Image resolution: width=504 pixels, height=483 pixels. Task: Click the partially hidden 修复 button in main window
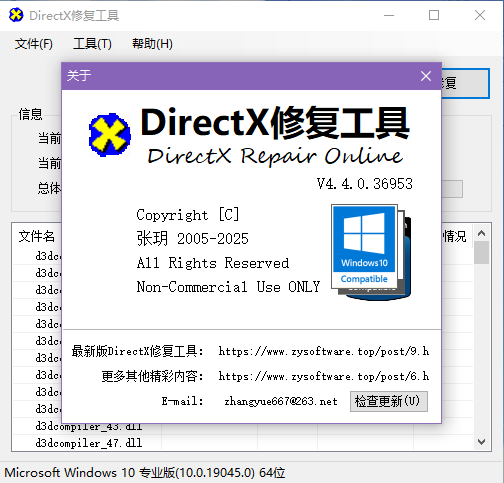point(466,83)
